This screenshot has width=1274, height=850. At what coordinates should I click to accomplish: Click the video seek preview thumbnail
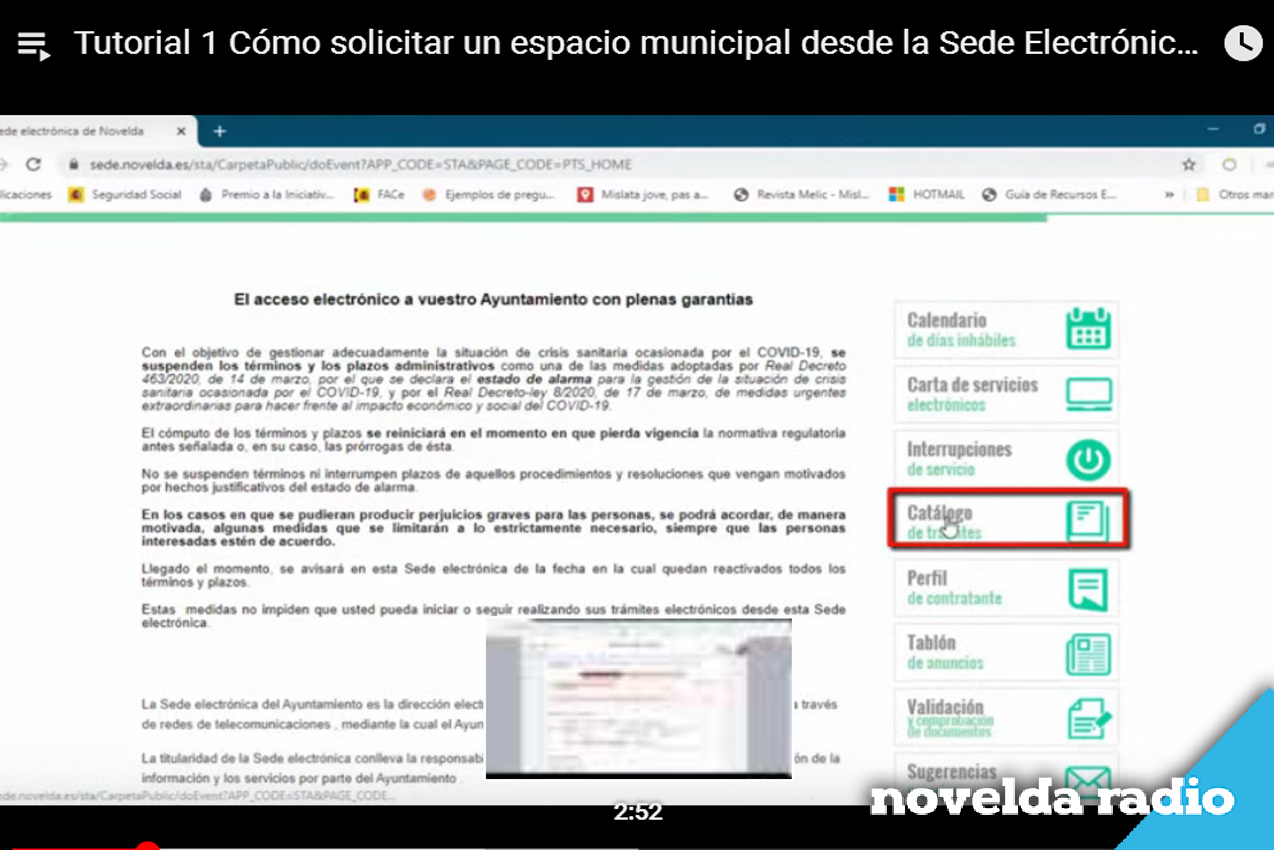click(x=638, y=698)
